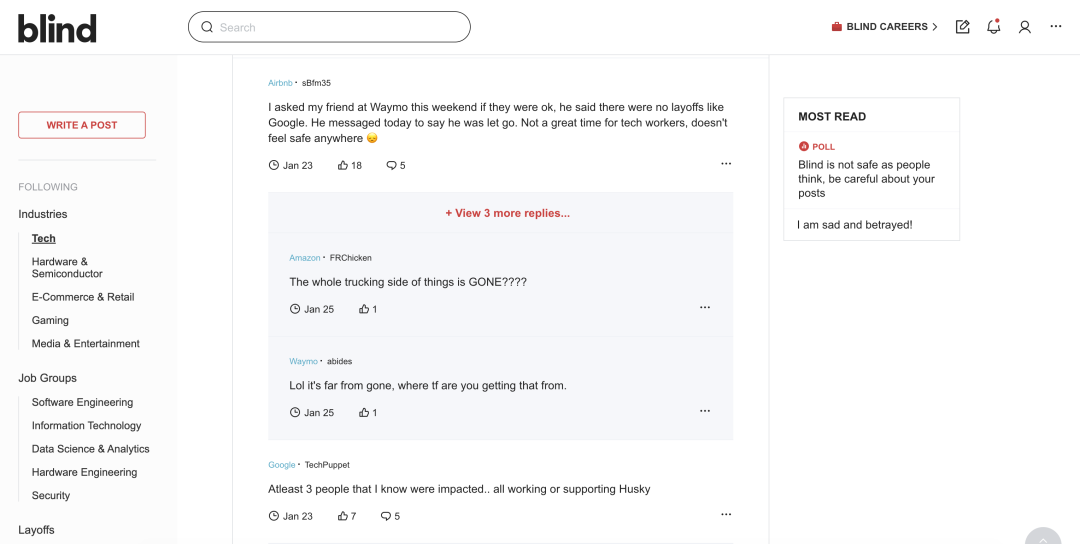Viewport: 1080px width, 544px height.
Task: Like FRChicken's Amazon reply
Action: (365, 309)
